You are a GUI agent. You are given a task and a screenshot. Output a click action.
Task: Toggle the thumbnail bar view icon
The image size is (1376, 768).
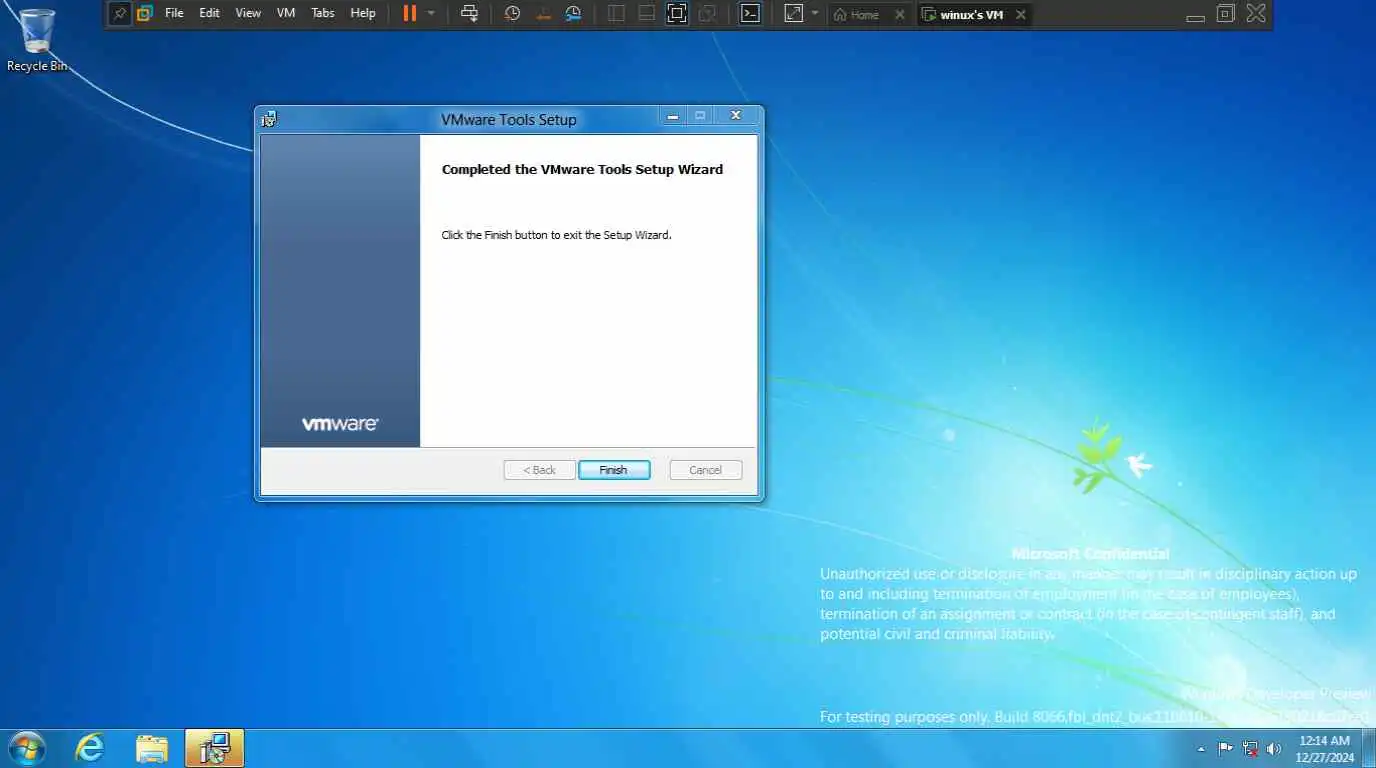646,14
